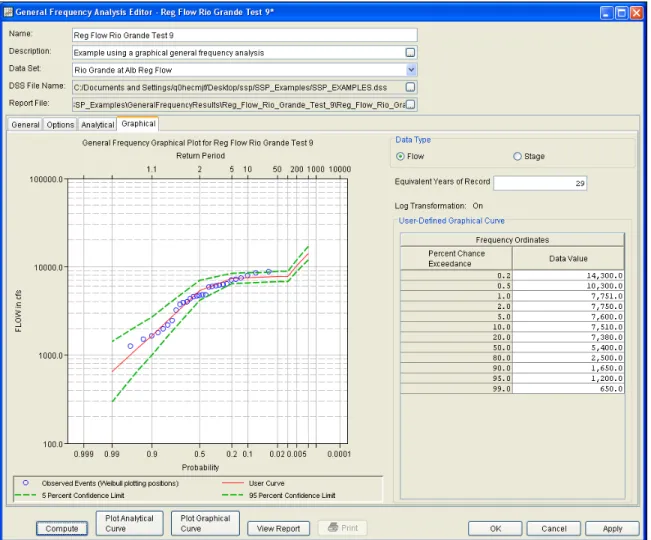Select the 5,400.0 data value cell
651x540 pixels.
click(568, 347)
